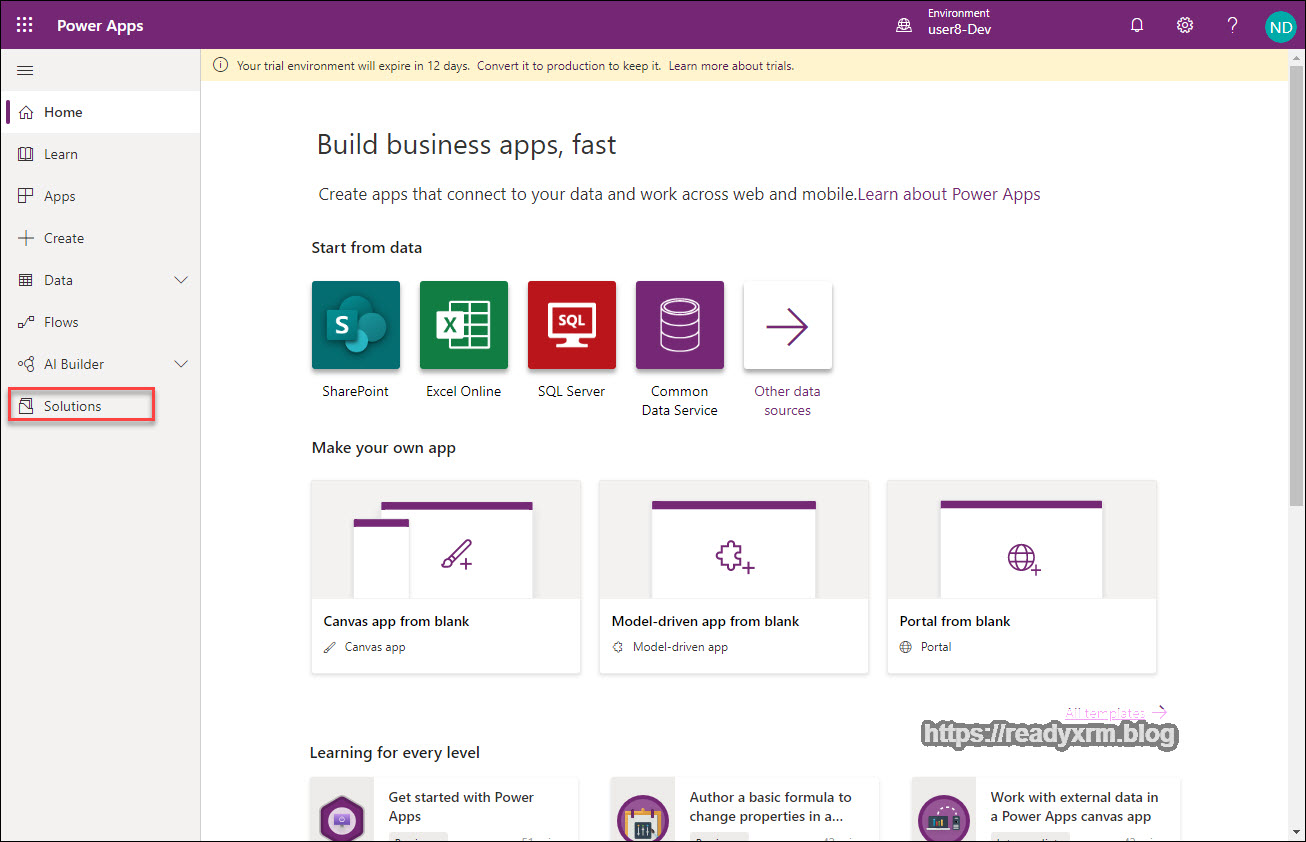The height and width of the screenshot is (842, 1306).
Task: Open the Excel Online data source
Action: 464,325
